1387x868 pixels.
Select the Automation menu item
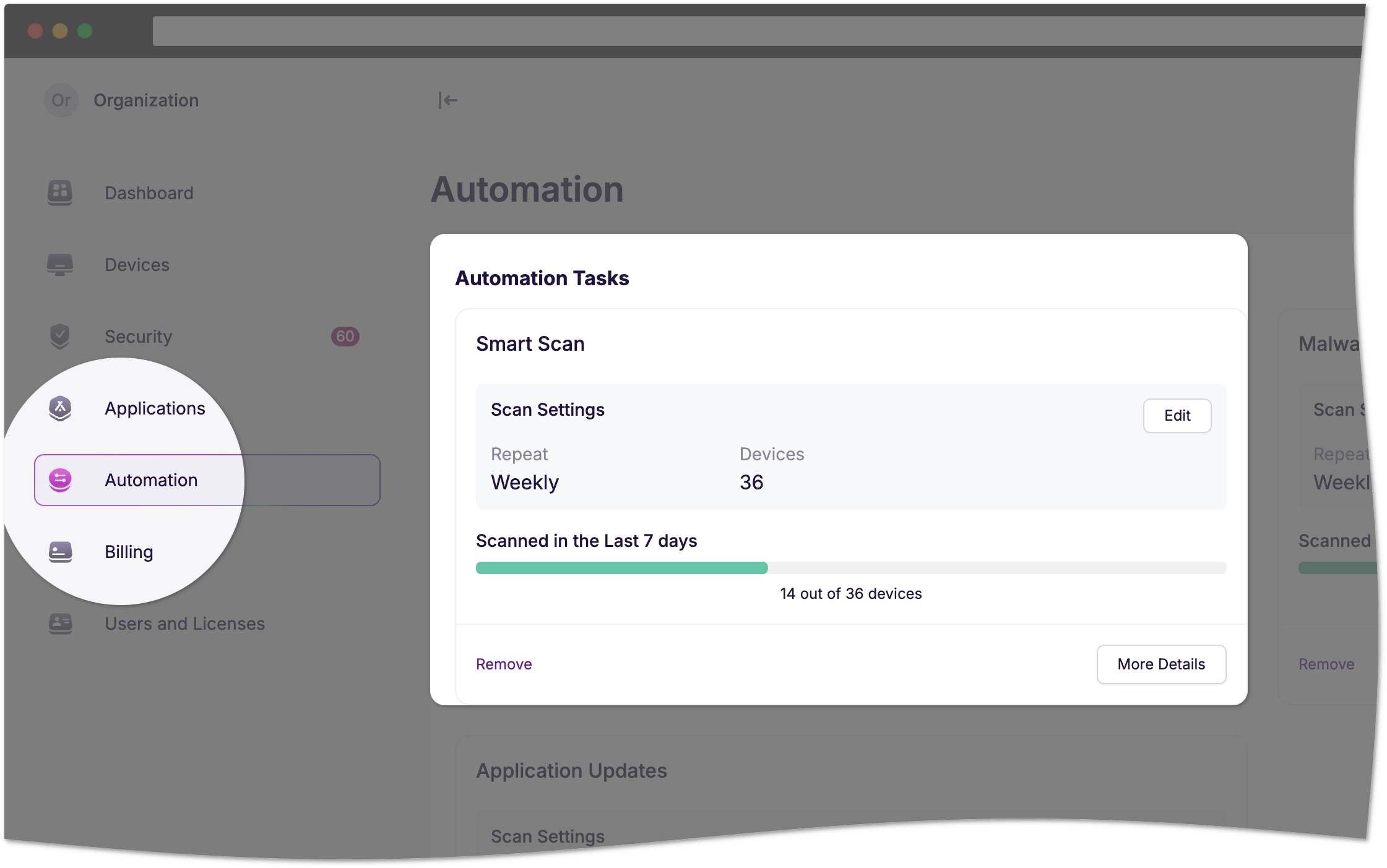point(207,480)
